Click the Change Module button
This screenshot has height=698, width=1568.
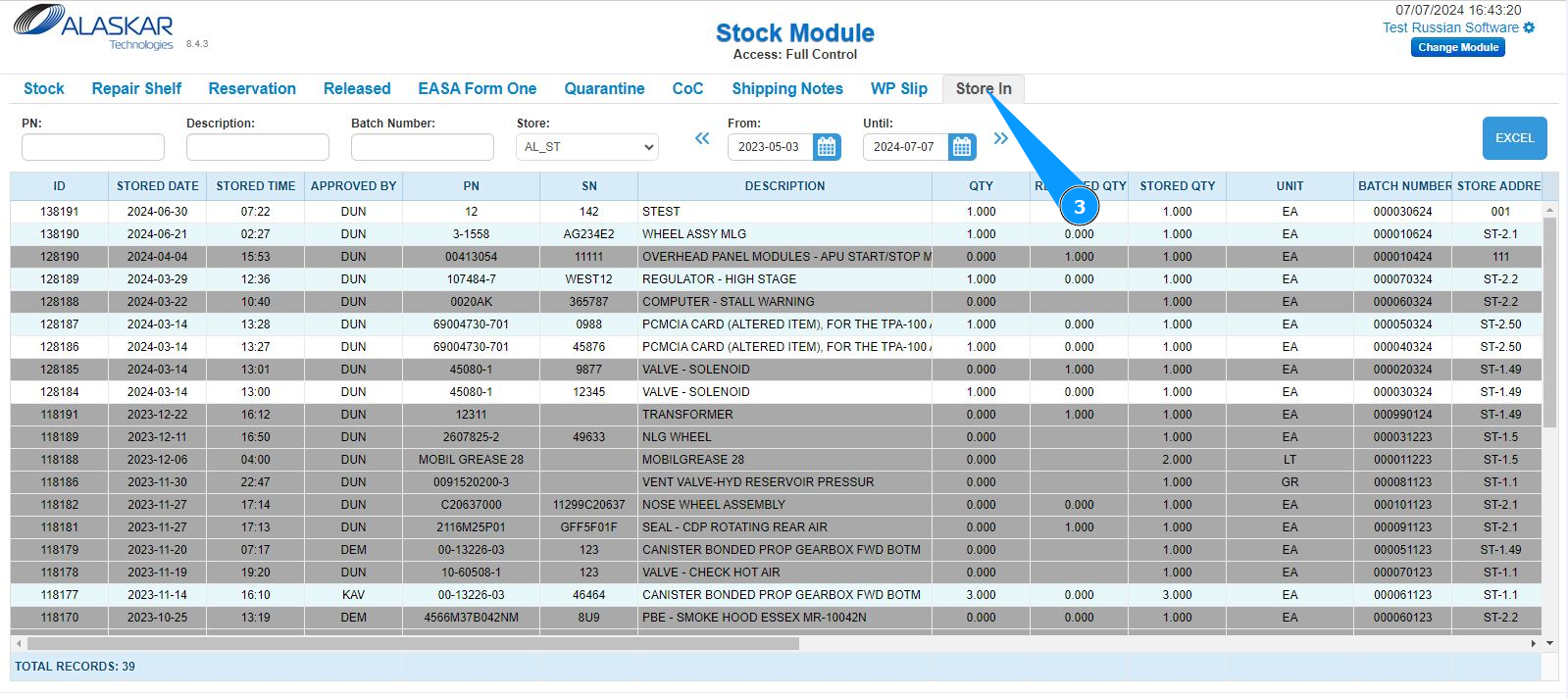tap(1457, 47)
